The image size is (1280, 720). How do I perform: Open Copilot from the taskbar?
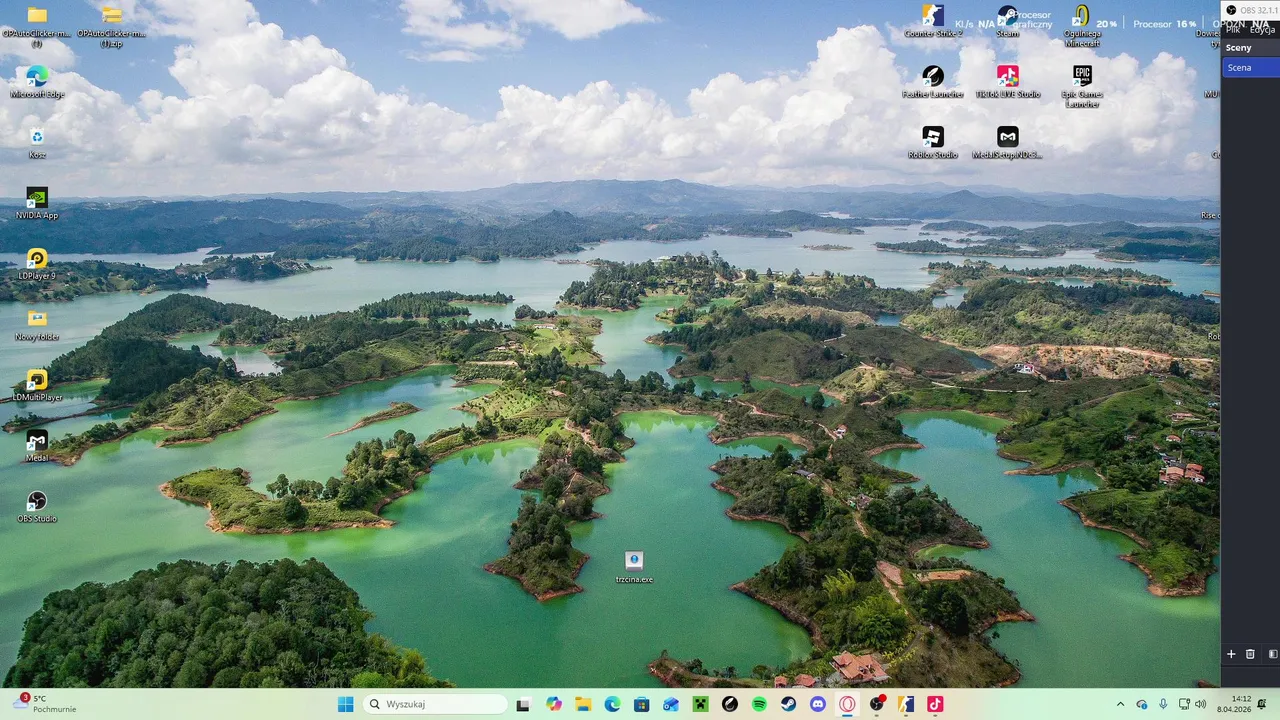[553, 704]
